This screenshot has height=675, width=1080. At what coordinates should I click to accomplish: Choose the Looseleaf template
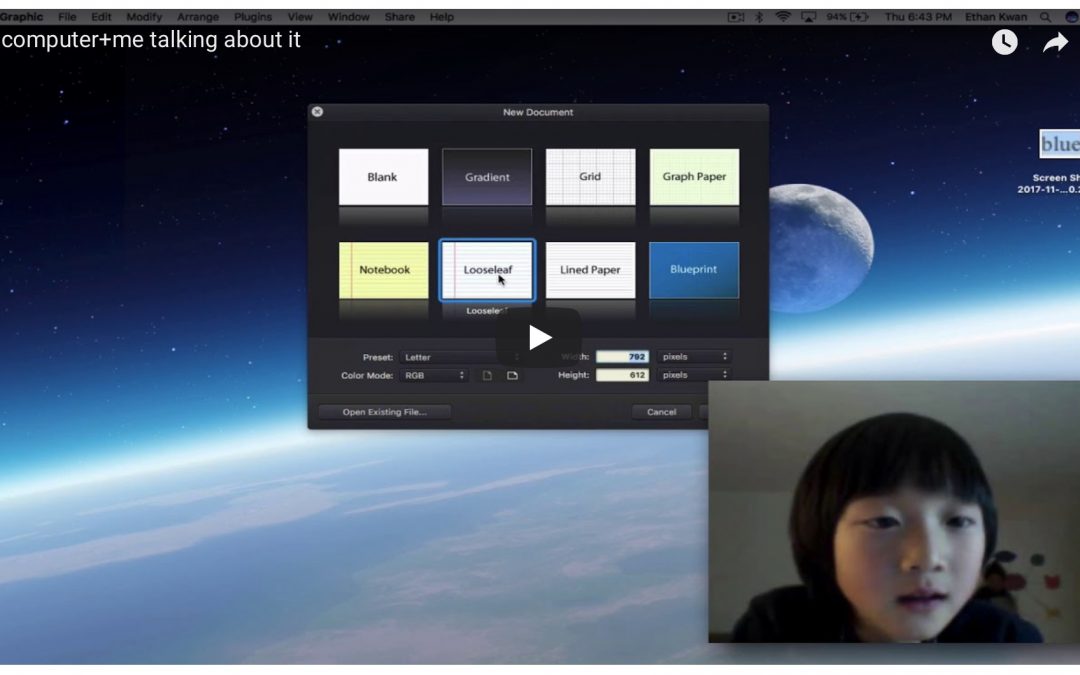tap(487, 270)
